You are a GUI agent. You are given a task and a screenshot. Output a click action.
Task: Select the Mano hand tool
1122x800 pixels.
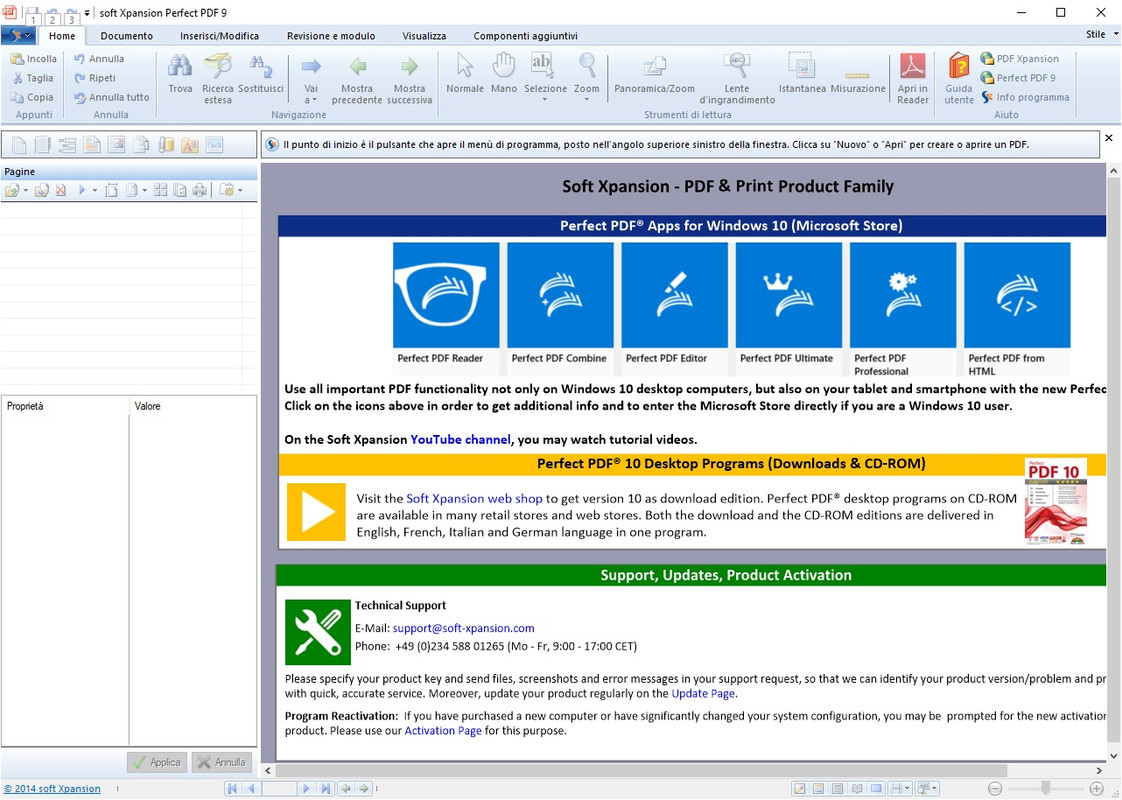pos(504,74)
